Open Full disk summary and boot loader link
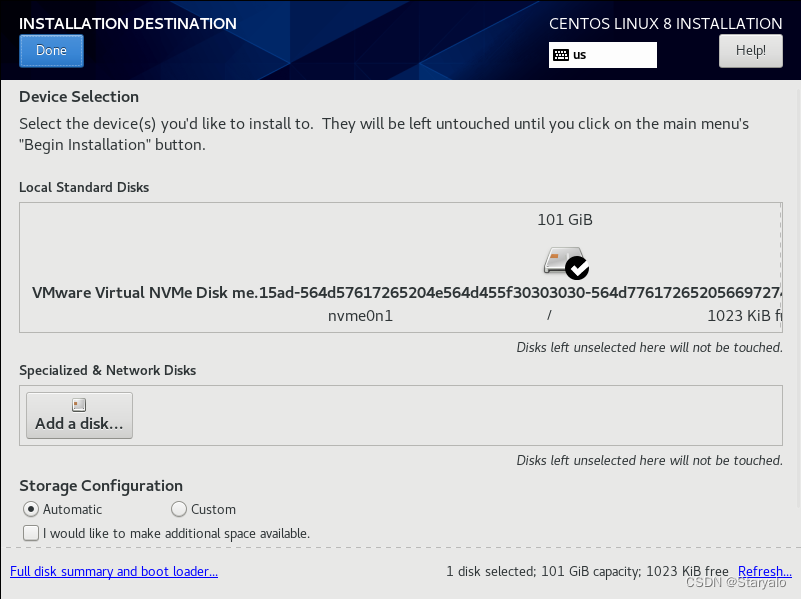The width and height of the screenshot is (801, 599). [x=114, y=571]
